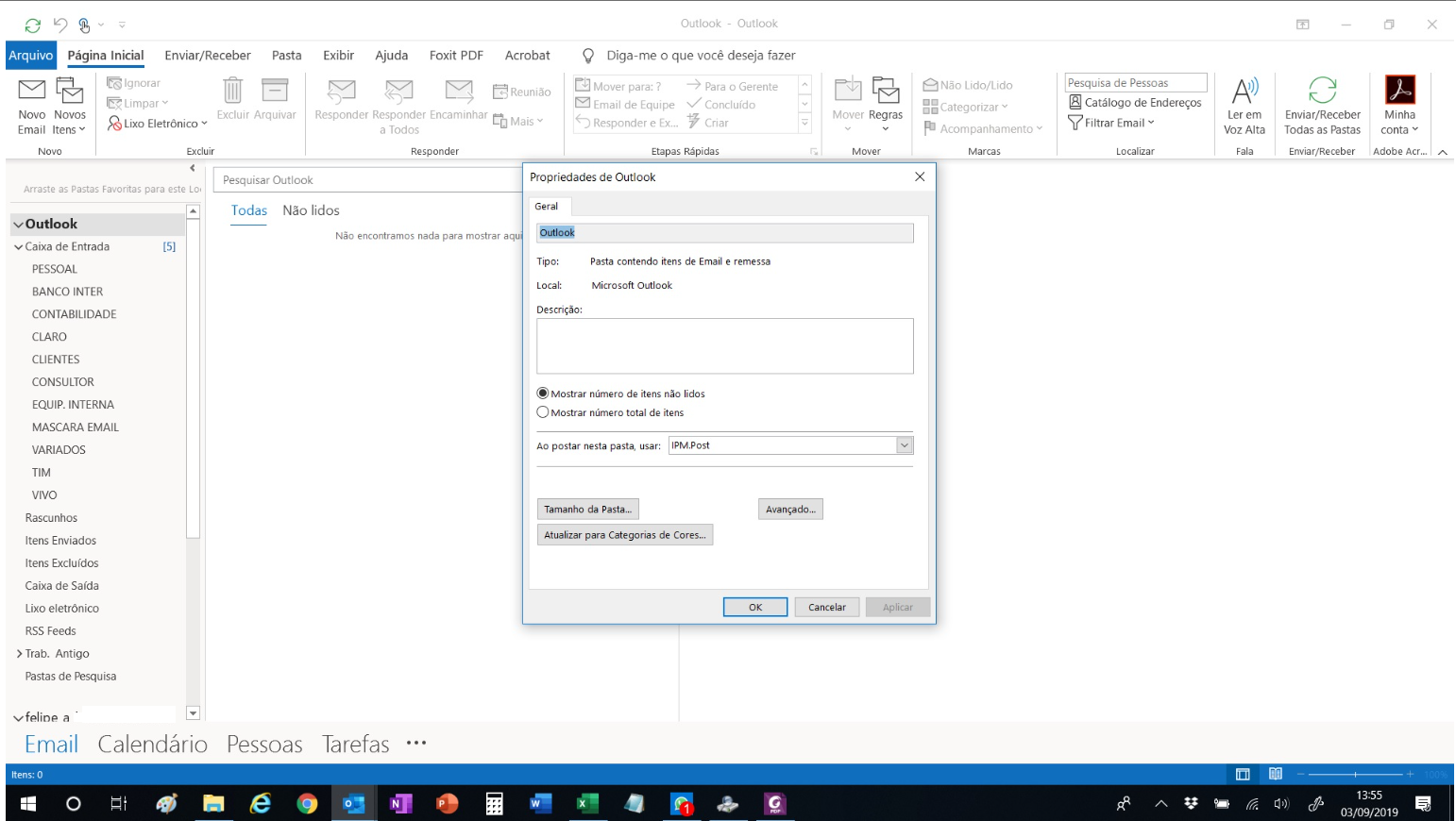The height and width of the screenshot is (821, 1456).
Task: Collapse the folder pane with the arrow
Action: (193, 169)
